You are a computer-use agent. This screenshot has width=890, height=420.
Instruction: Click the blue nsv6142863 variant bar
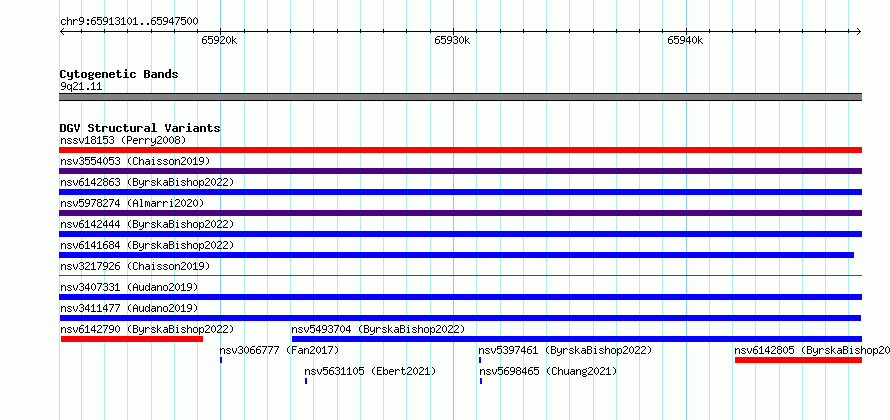click(x=460, y=192)
